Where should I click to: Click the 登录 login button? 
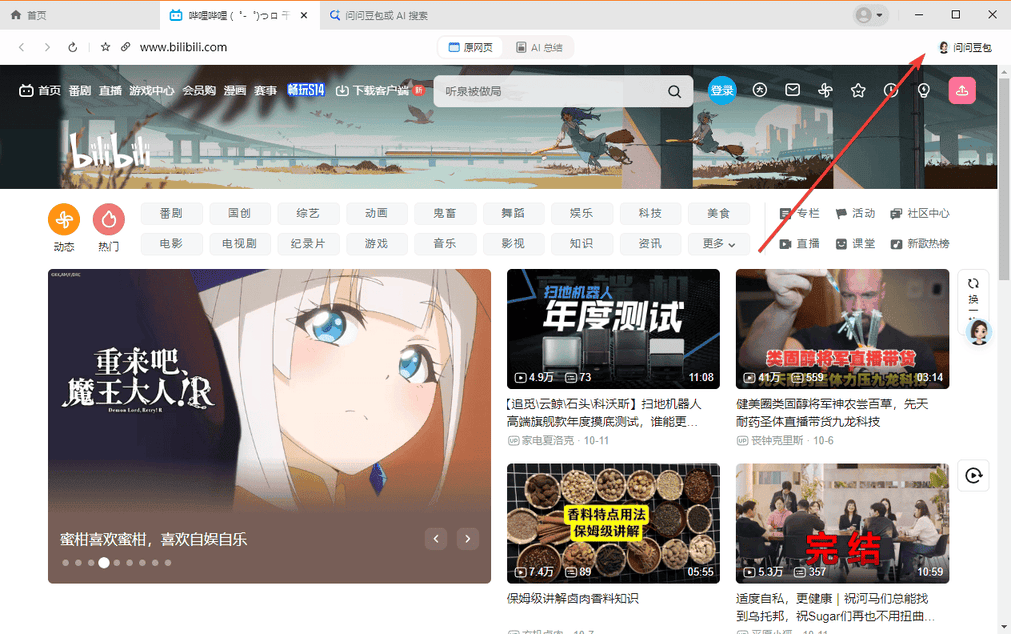(722, 90)
